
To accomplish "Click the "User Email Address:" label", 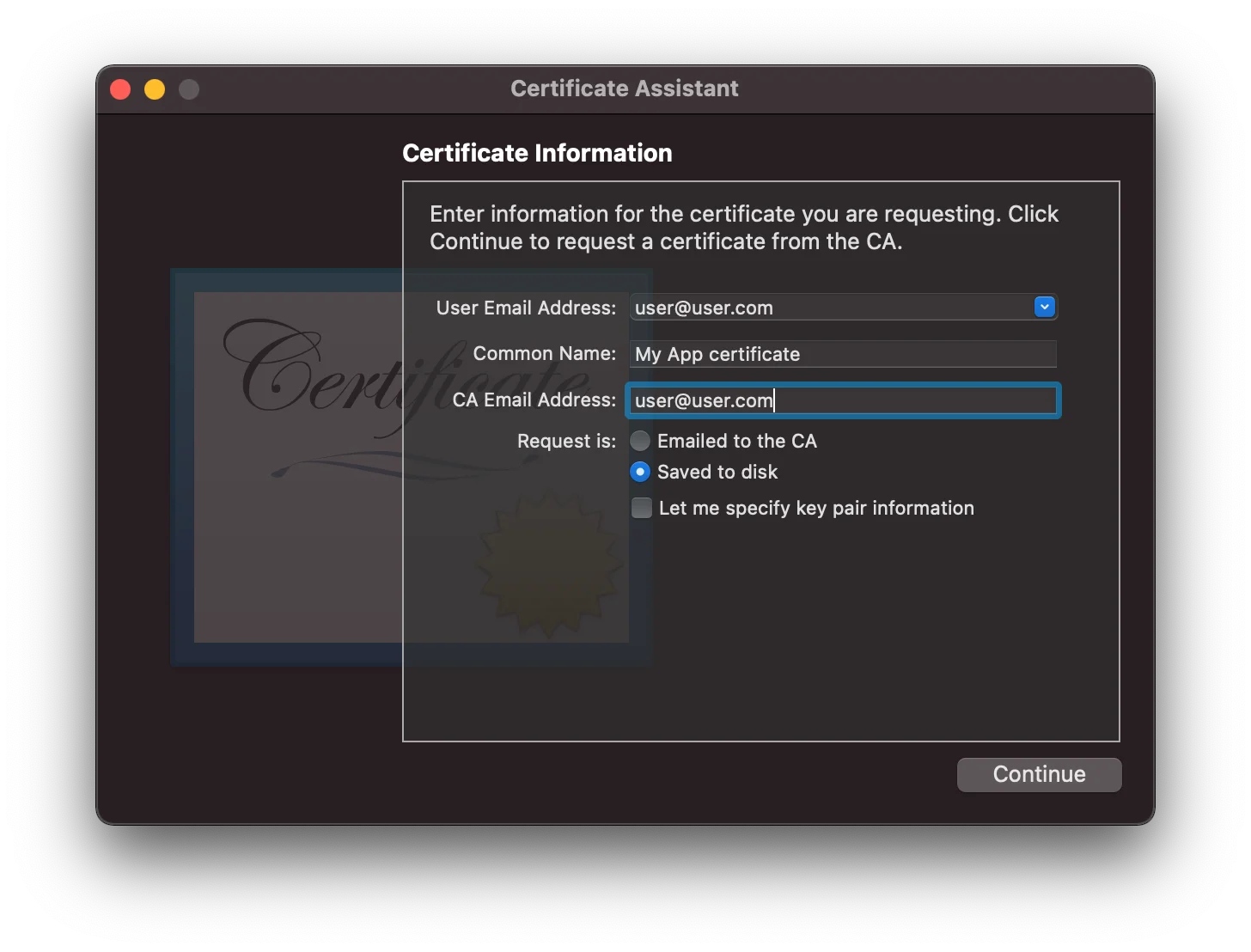I will pos(526,308).
